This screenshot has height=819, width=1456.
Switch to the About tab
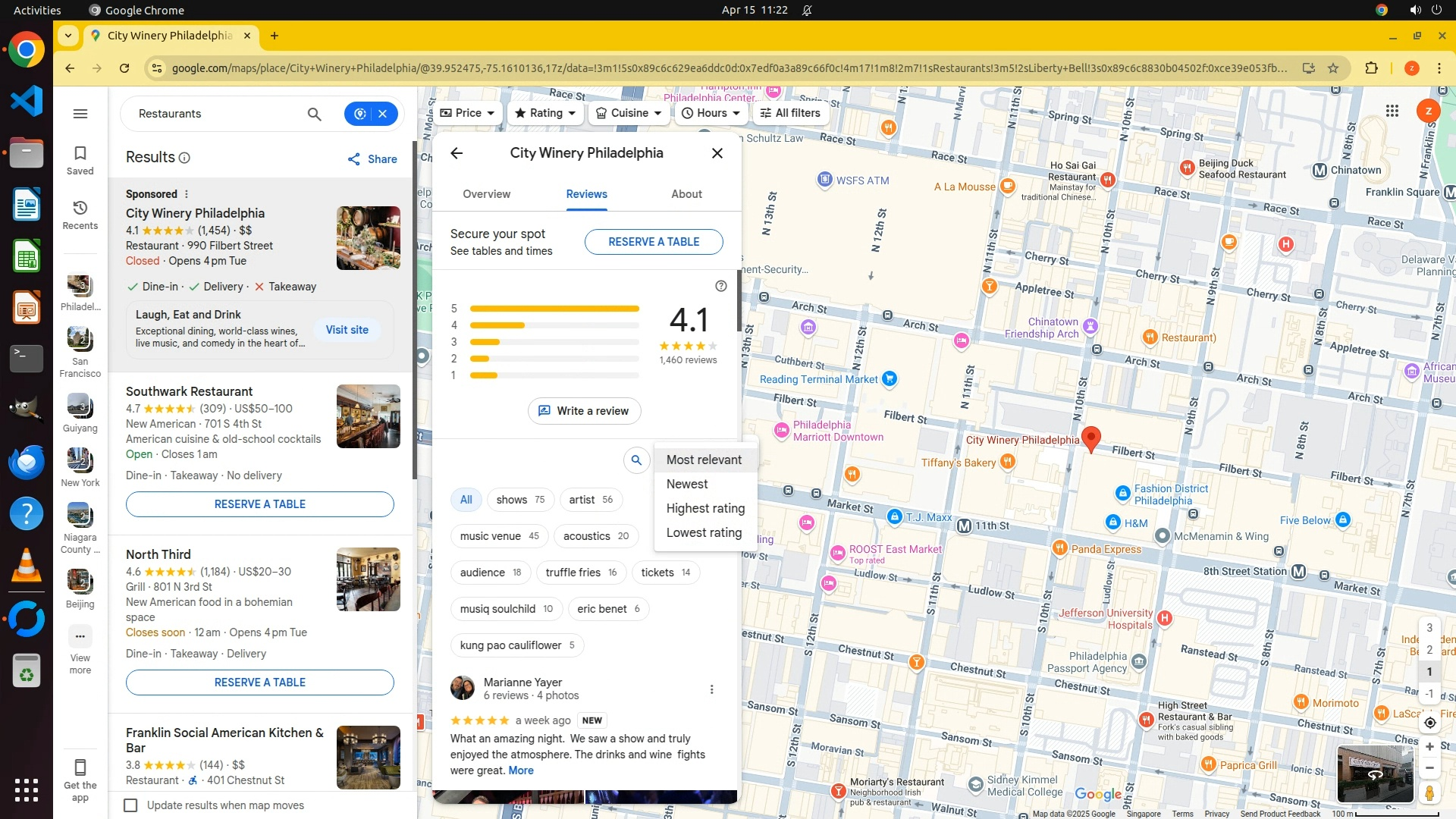pyautogui.click(x=686, y=194)
